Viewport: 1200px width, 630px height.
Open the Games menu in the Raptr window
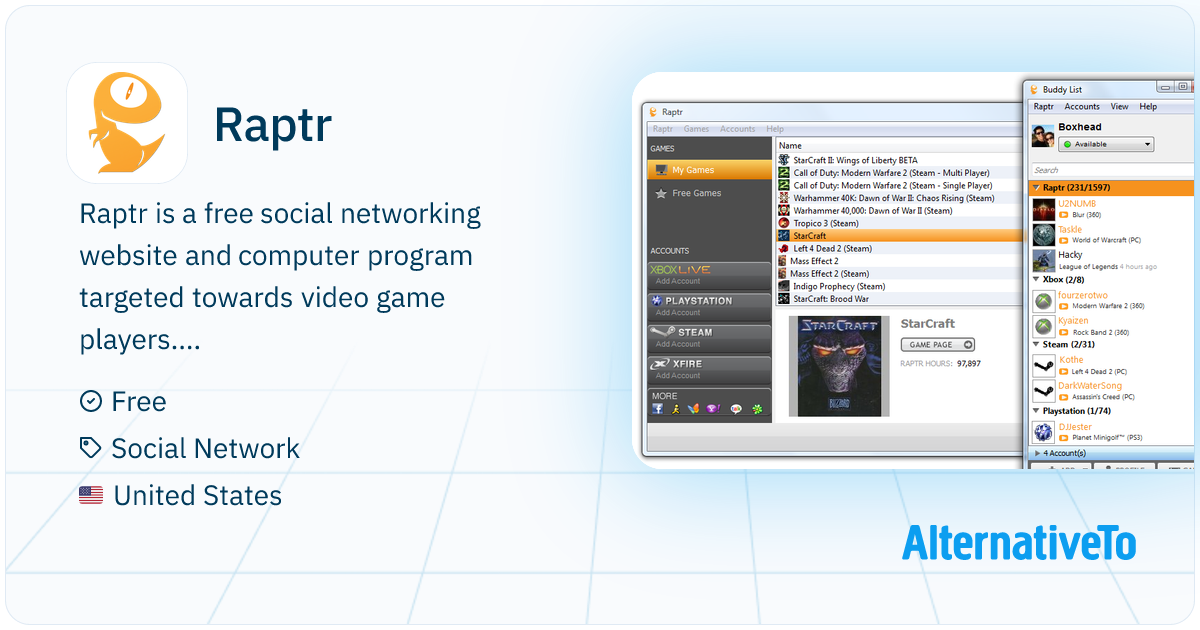[696, 129]
